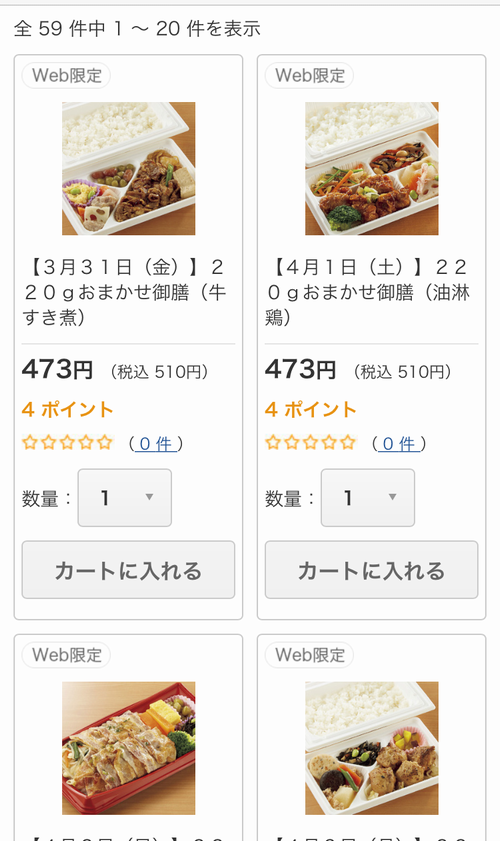Add the 牛すき煮 bento to cart
500x841 pixels.
[x=128, y=570]
